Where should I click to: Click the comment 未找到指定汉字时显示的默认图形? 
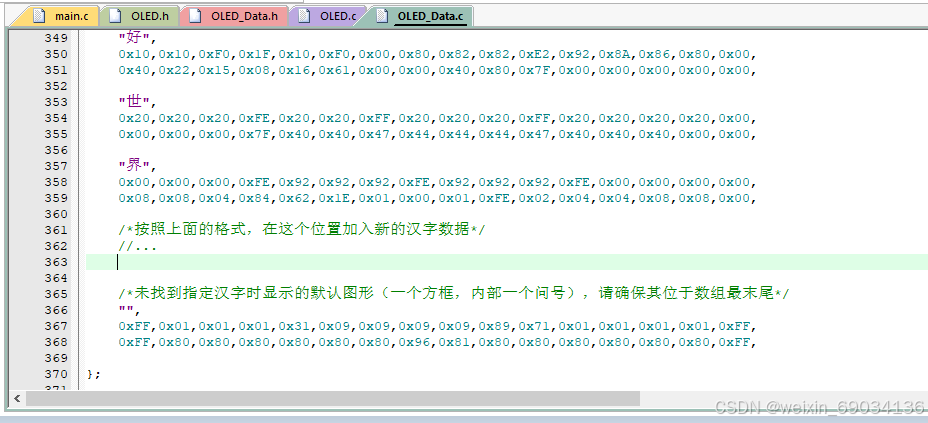point(454,293)
